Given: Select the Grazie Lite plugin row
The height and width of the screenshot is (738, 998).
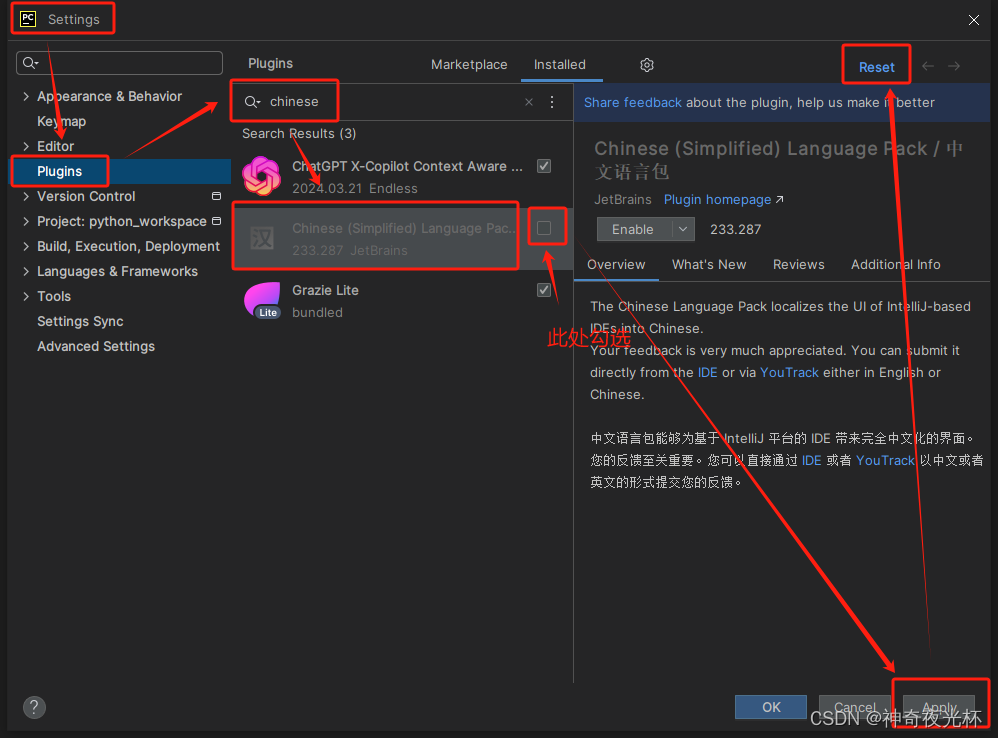Looking at the screenshot, I should (x=402, y=300).
